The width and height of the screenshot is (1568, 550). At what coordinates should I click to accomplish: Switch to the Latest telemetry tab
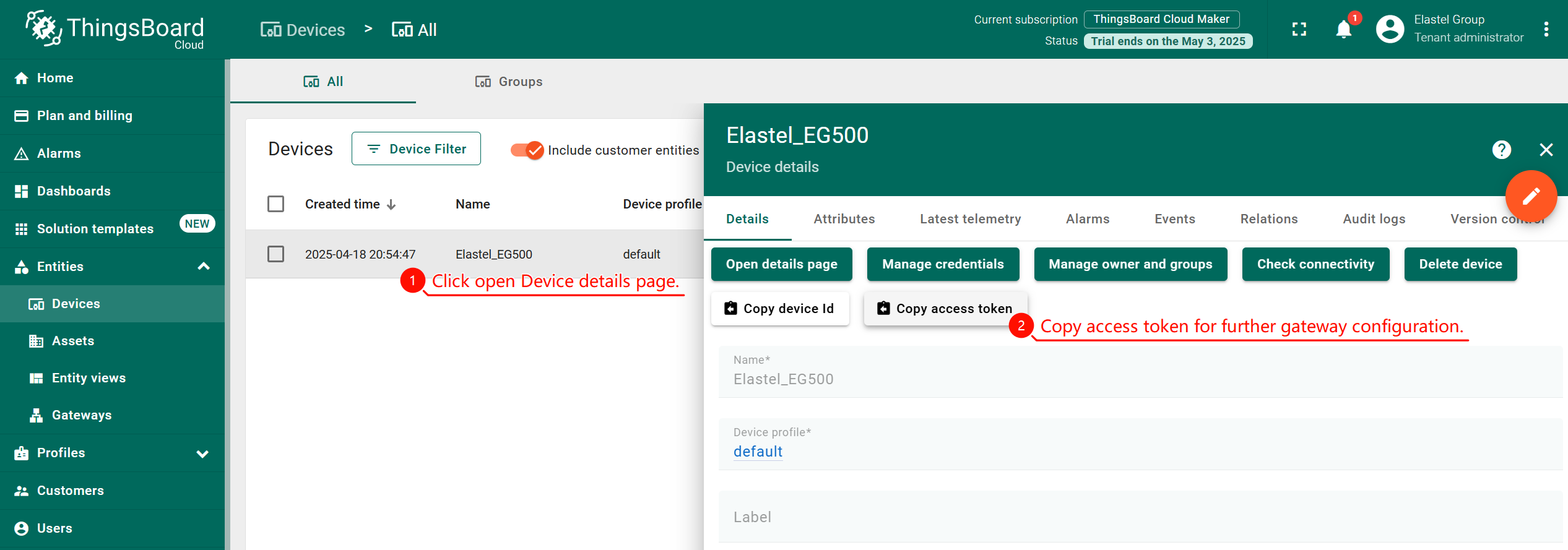[x=970, y=219]
